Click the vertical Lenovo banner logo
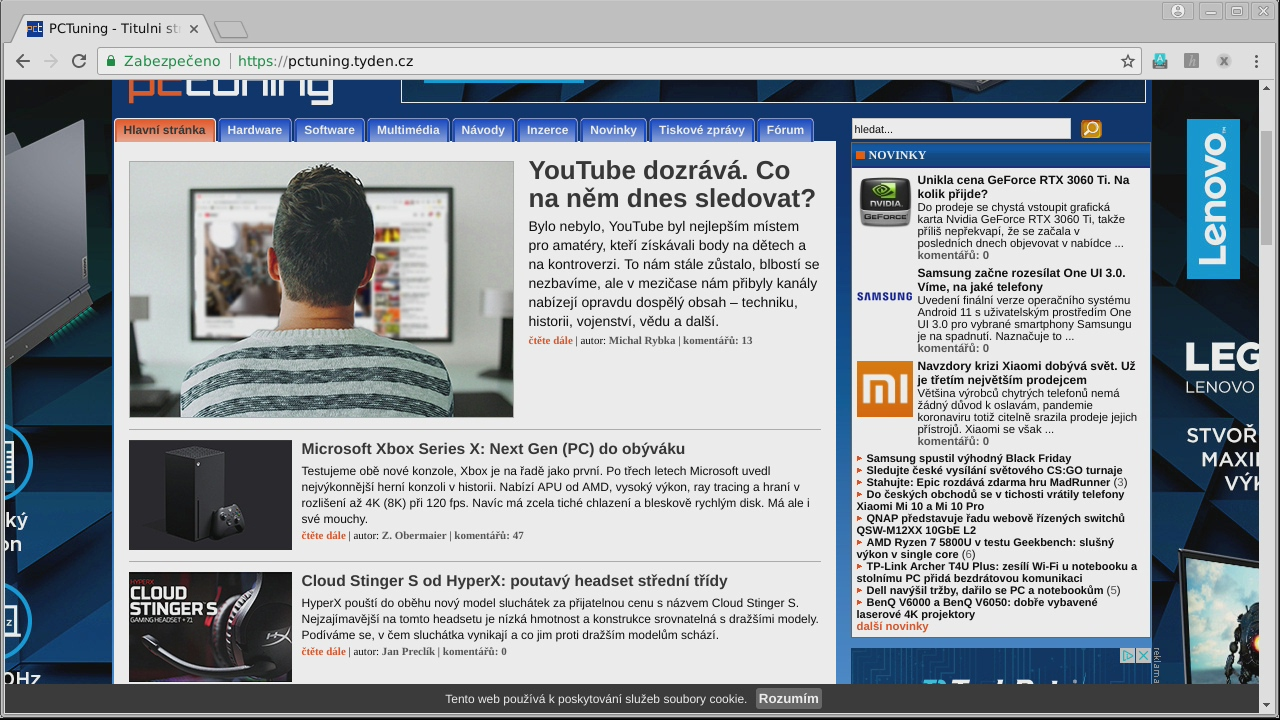1280x720 pixels. 1213,199
